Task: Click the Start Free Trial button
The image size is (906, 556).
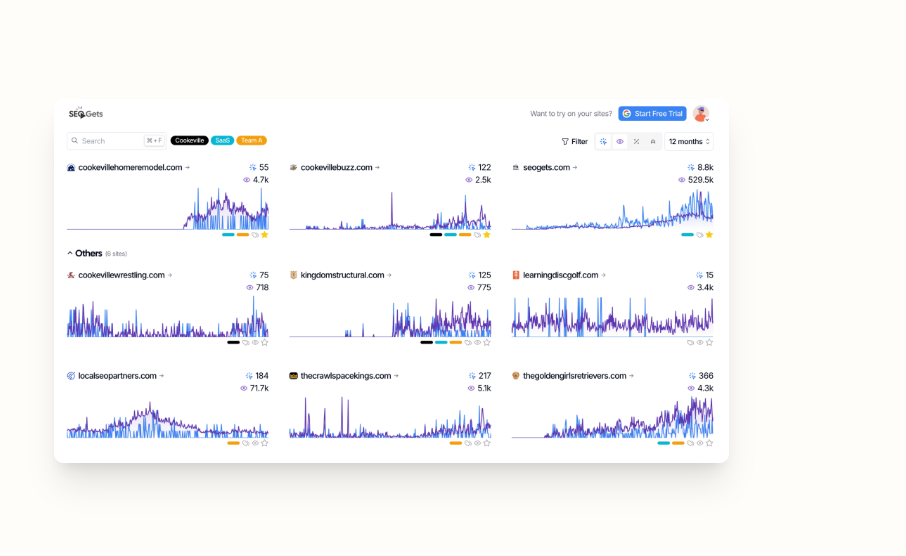Action: pyautogui.click(x=652, y=114)
